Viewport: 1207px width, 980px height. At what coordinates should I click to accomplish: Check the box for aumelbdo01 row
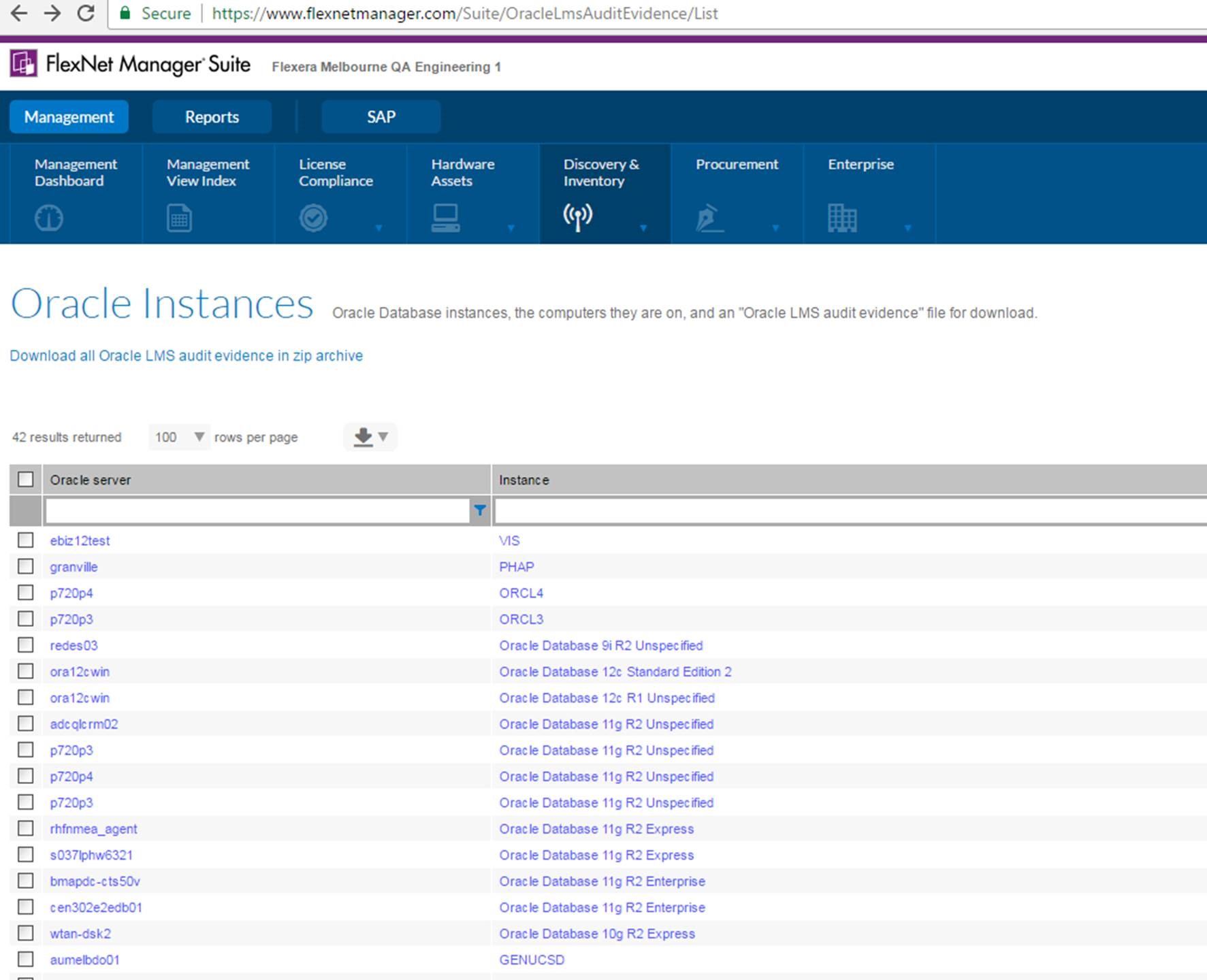[x=26, y=959]
